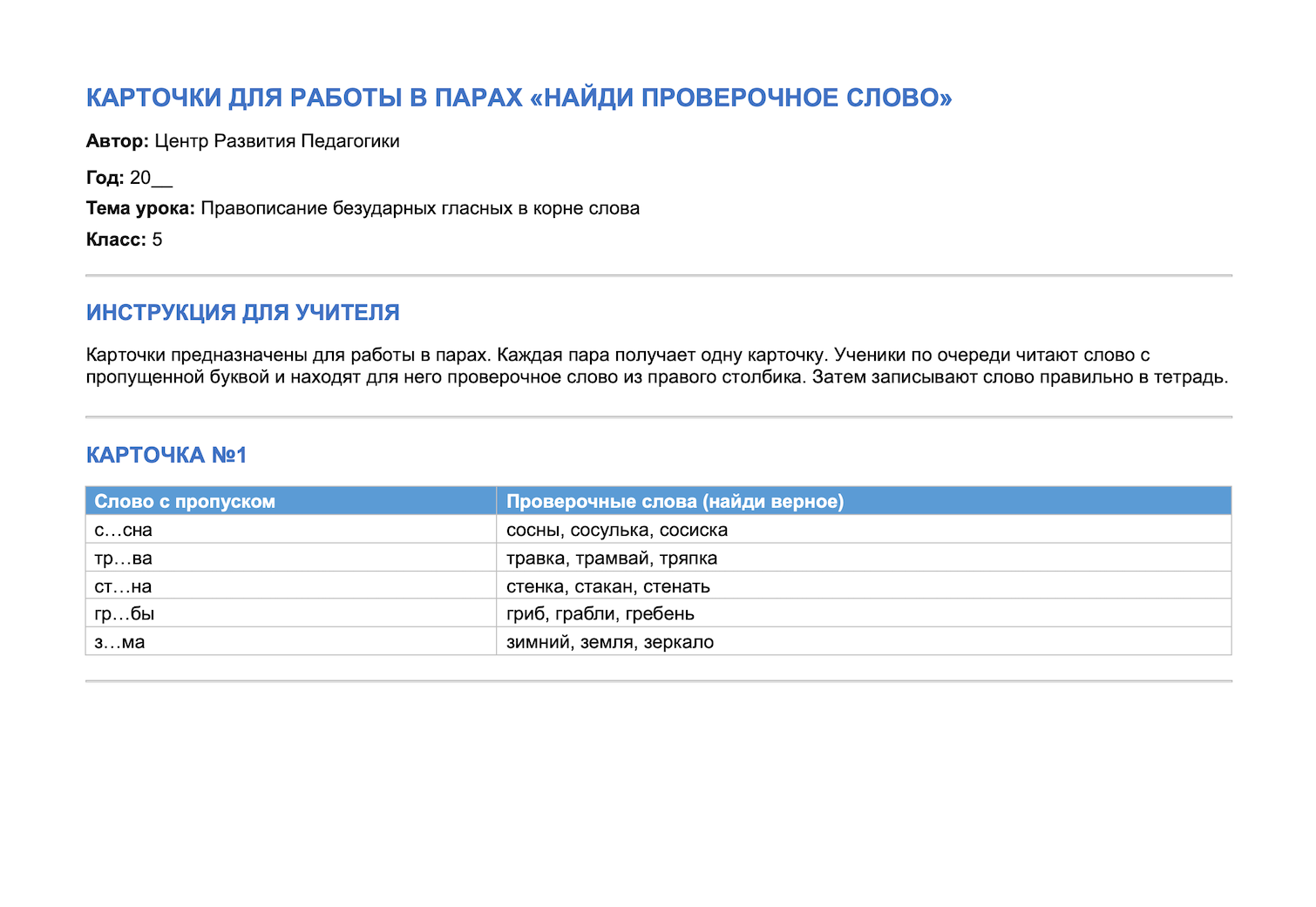Select the author line Центр Развития Педагогики

pyautogui.click(x=276, y=141)
